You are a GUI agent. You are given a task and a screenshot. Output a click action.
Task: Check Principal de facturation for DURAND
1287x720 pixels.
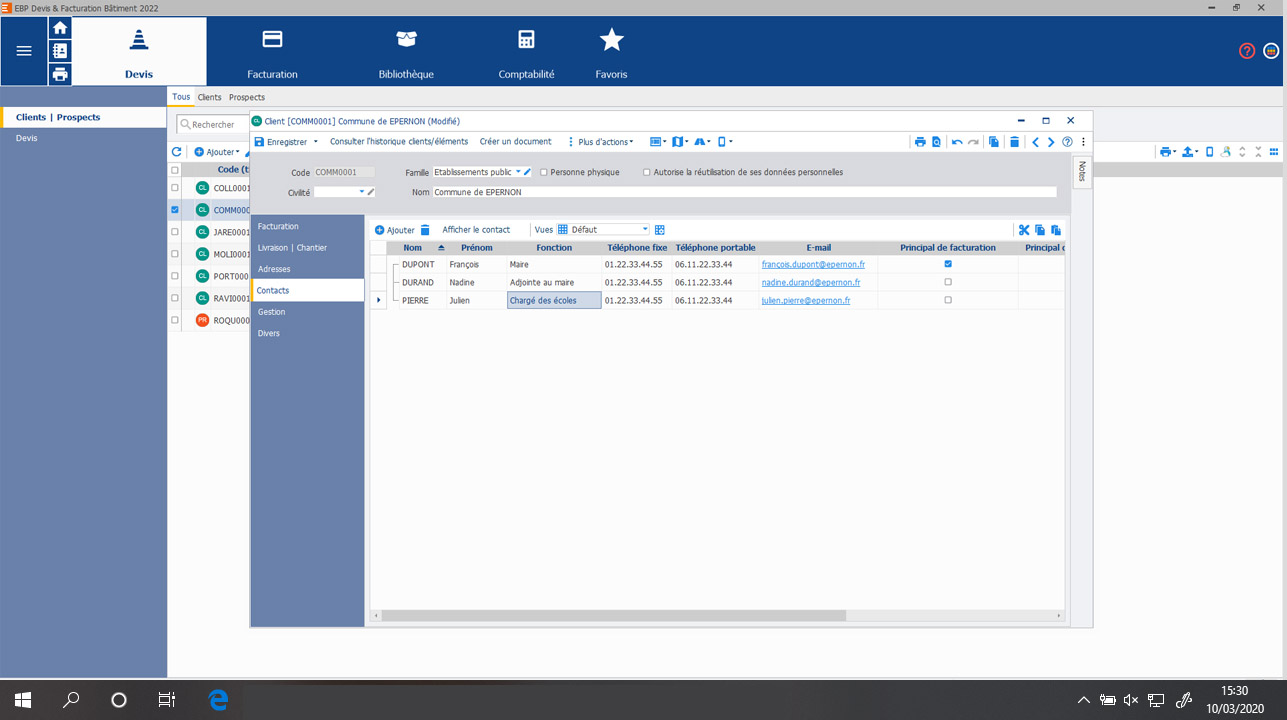(948, 282)
